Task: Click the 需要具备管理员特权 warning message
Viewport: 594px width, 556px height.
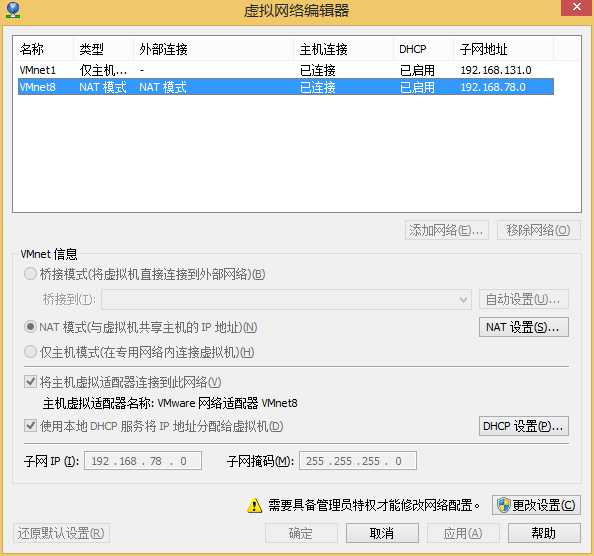Action: click(374, 505)
